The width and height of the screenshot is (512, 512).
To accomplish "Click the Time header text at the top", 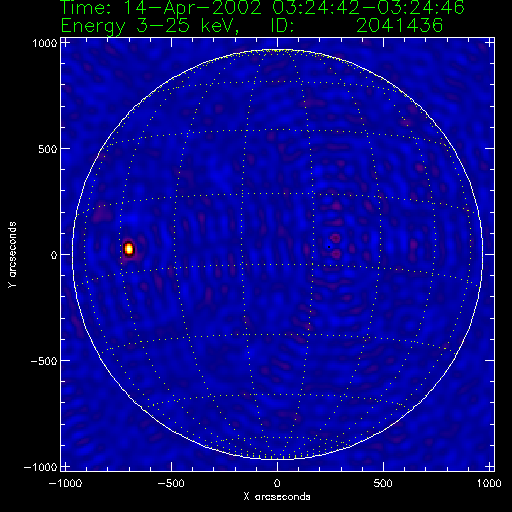I will (263, 7).
